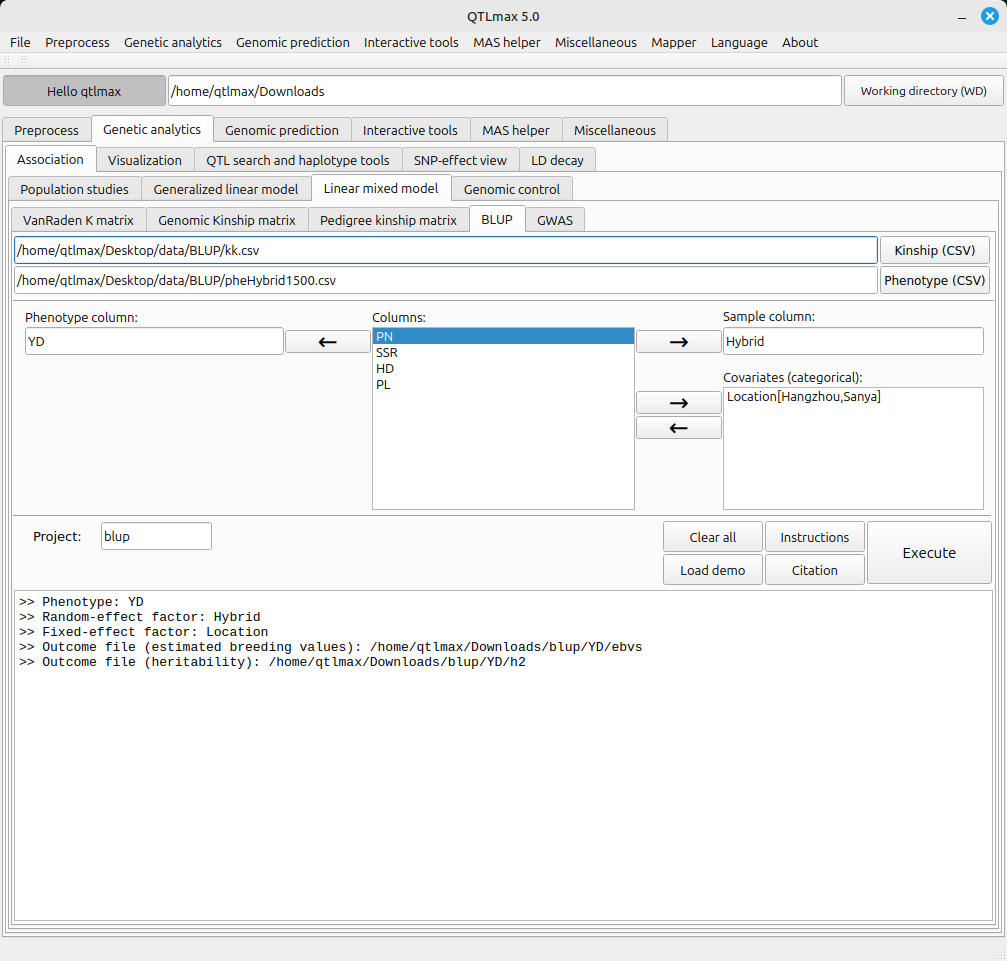The width and height of the screenshot is (1007, 961).
Task: Click the Load demo button
Action: tap(712, 570)
